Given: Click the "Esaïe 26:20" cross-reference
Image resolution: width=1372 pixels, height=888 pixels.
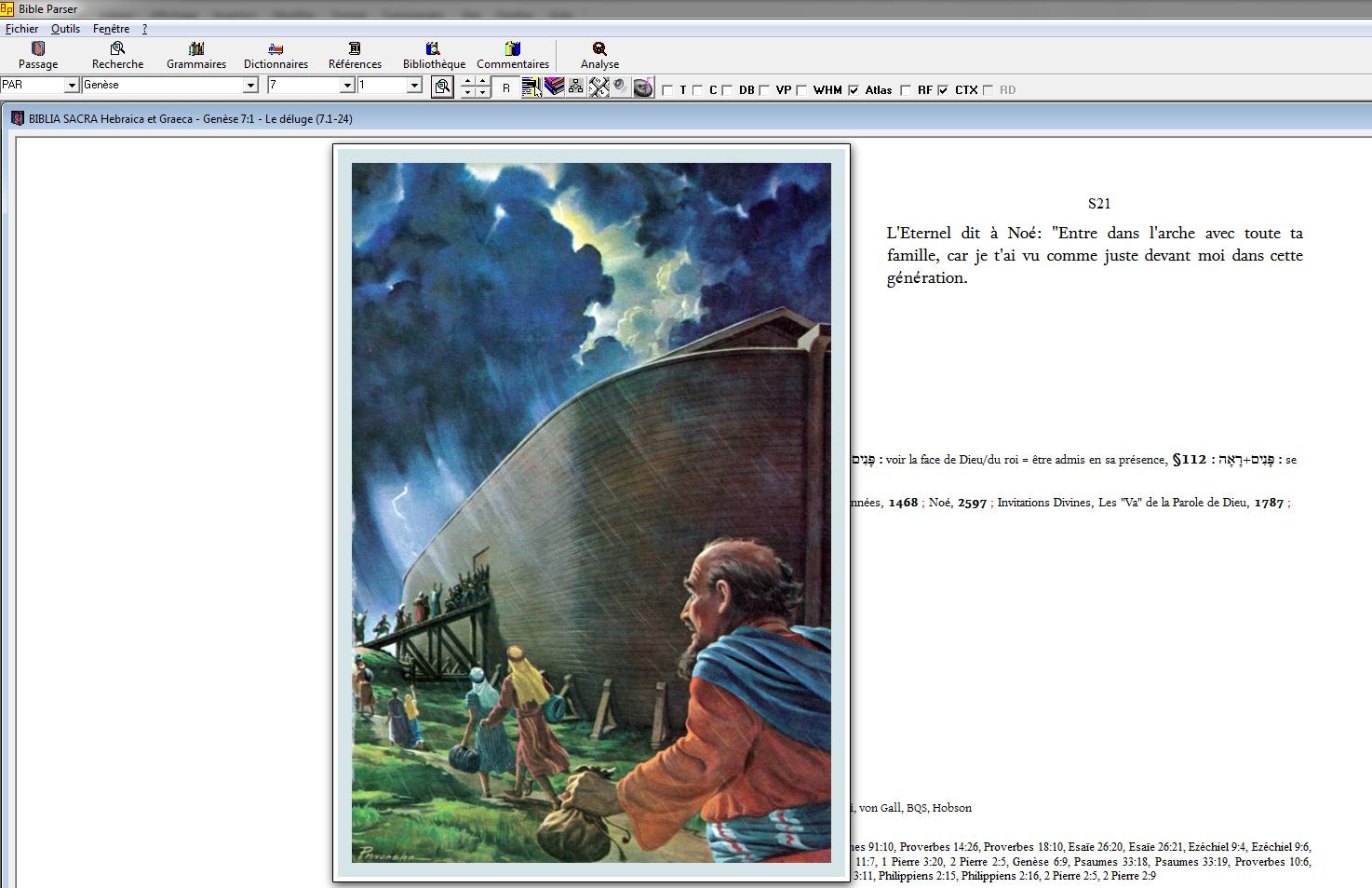Looking at the screenshot, I should pyautogui.click(x=1095, y=847).
